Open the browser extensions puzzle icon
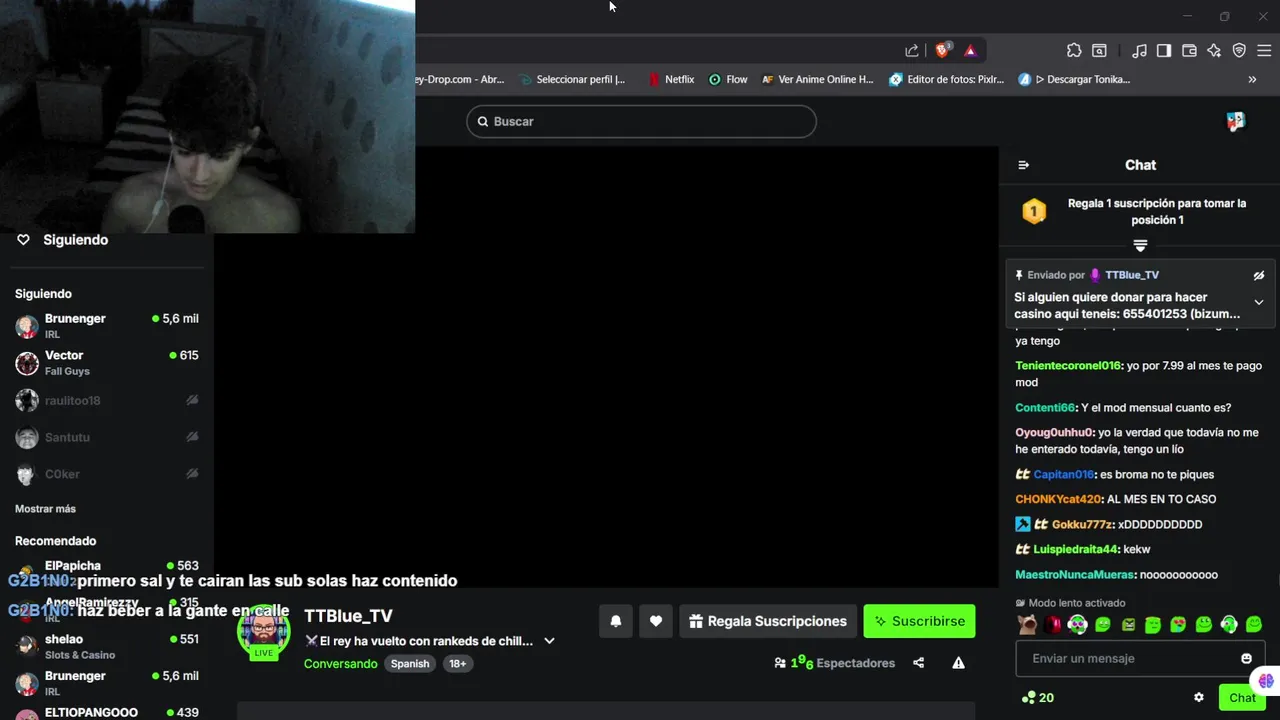Viewport: 1280px width, 720px height. click(x=1074, y=50)
